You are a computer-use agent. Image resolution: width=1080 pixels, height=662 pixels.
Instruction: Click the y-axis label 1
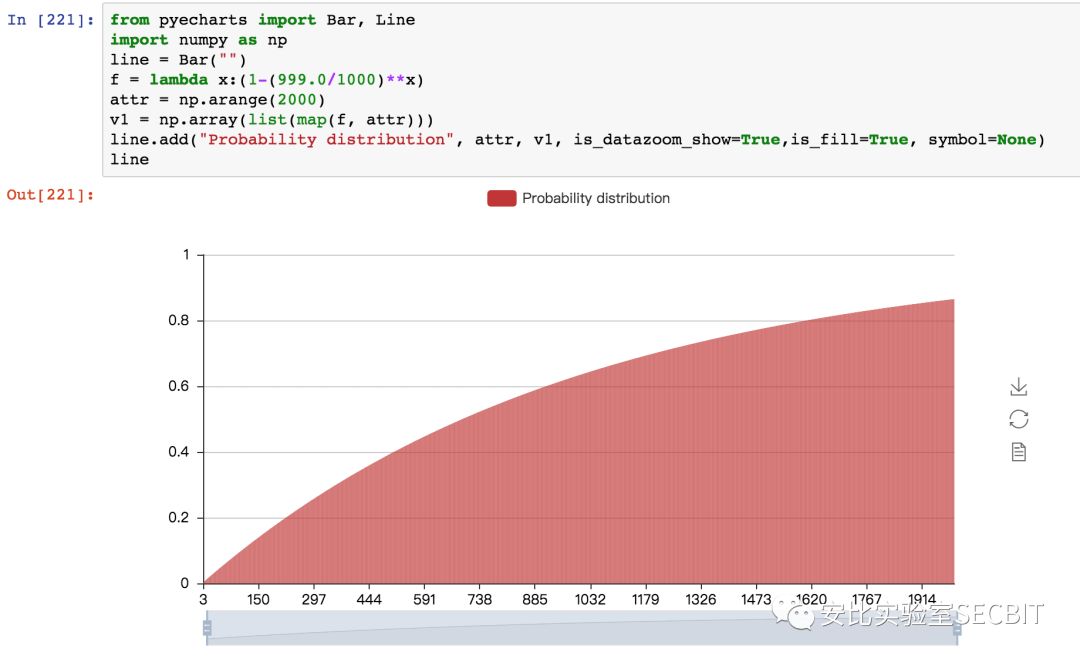tap(186, 255)
